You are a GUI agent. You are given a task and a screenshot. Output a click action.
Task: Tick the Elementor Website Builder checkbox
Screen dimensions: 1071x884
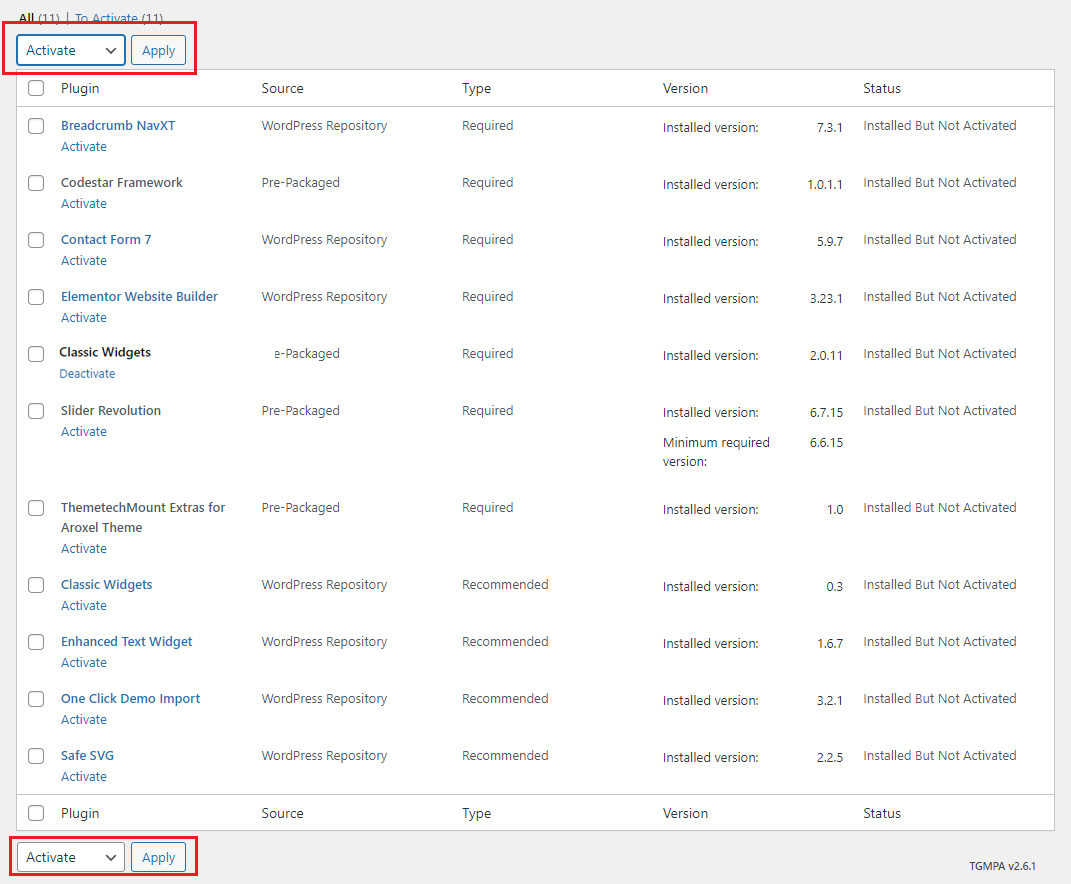click(x=36, y=297)
